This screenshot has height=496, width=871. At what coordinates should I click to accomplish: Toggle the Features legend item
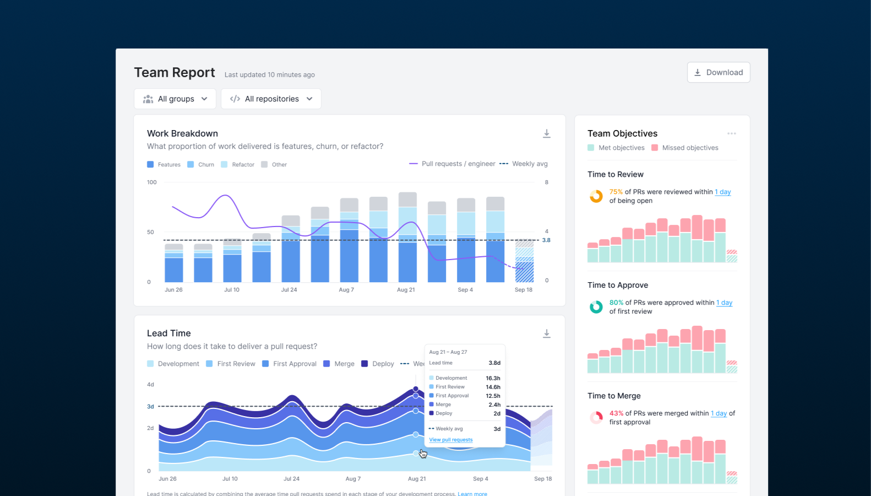point(164,164)
